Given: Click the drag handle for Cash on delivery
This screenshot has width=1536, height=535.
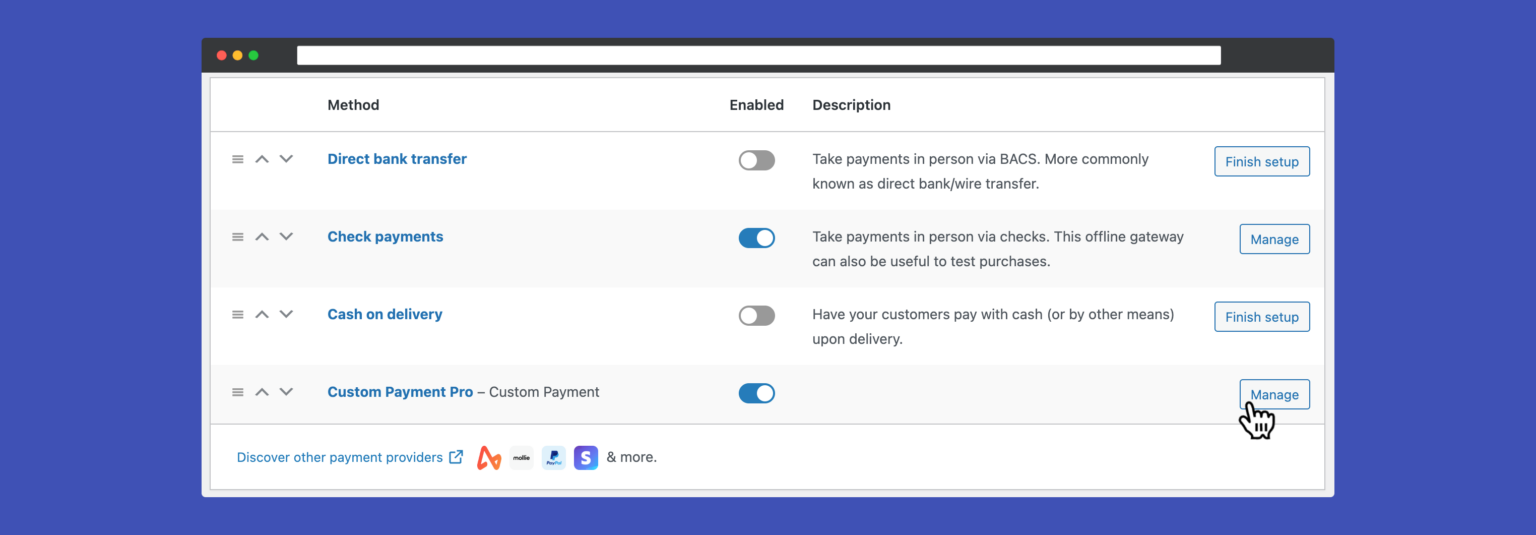Looking at the screenshot, I should tap(238, 314).
